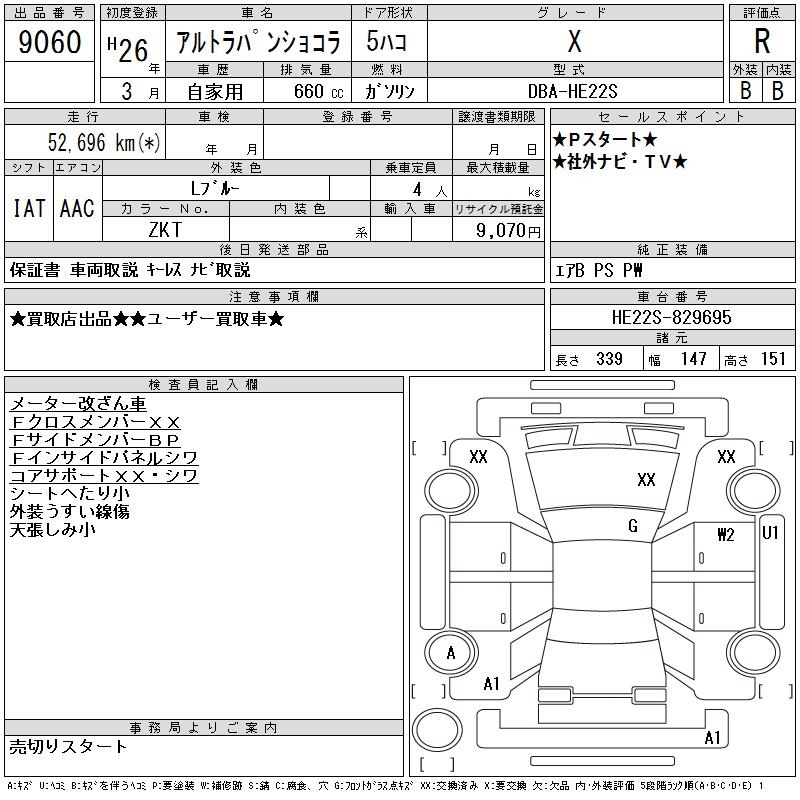Viewport: 800px width, 800px height.
Task: Click the month value 3 月
Action: [x=139, y=91]
